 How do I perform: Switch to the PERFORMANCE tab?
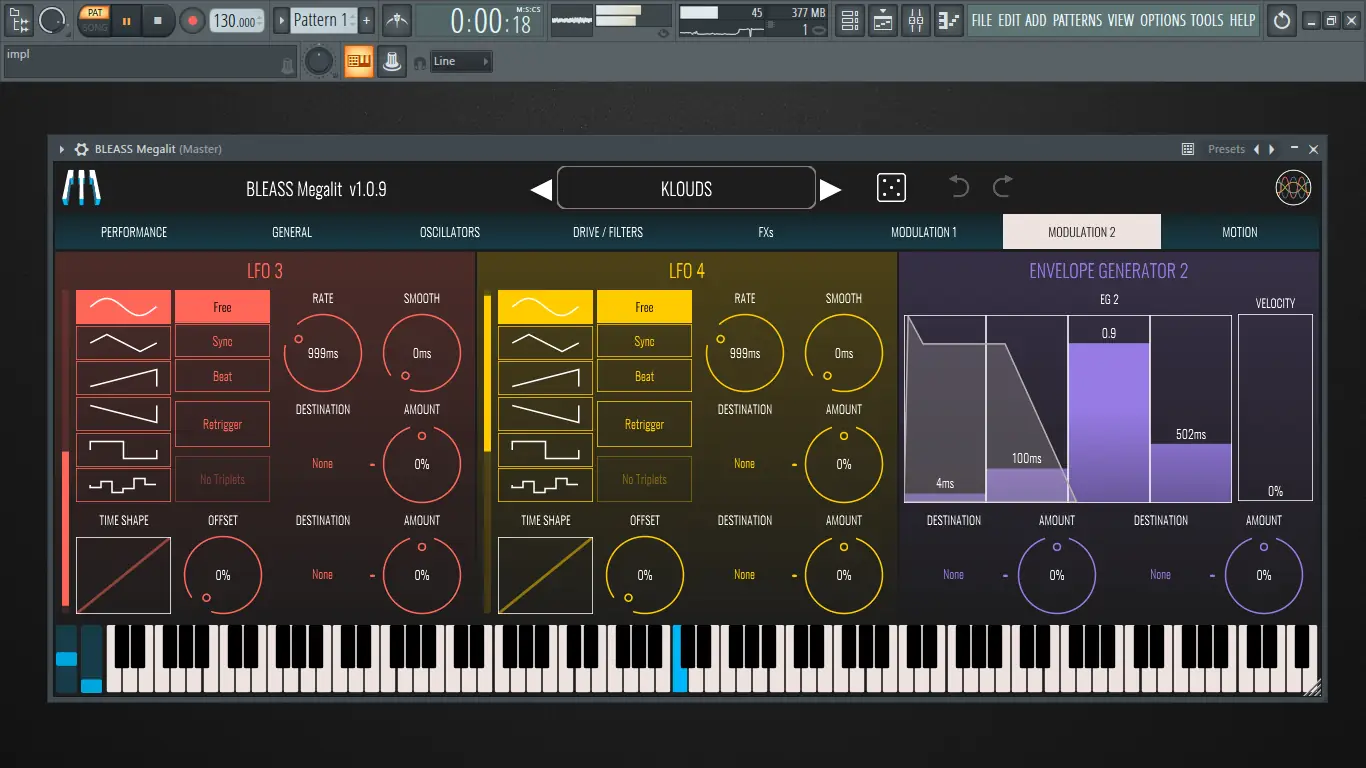(134, 232)
